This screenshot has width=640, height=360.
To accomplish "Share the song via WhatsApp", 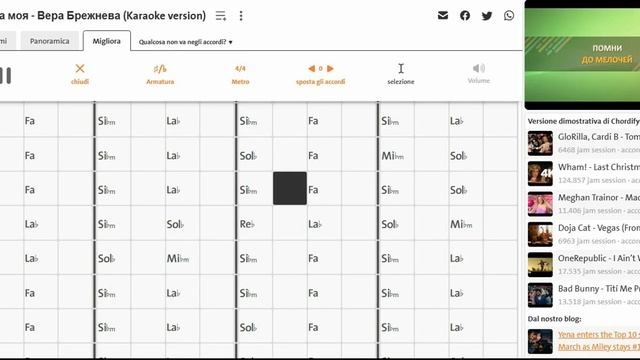I will pos(509,16).
